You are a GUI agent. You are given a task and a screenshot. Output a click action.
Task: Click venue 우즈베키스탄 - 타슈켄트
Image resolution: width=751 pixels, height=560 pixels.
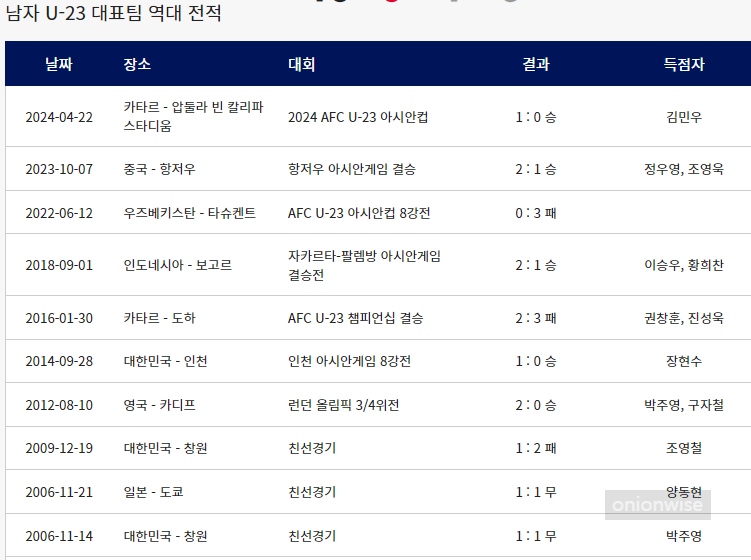[x=190, y=213]
